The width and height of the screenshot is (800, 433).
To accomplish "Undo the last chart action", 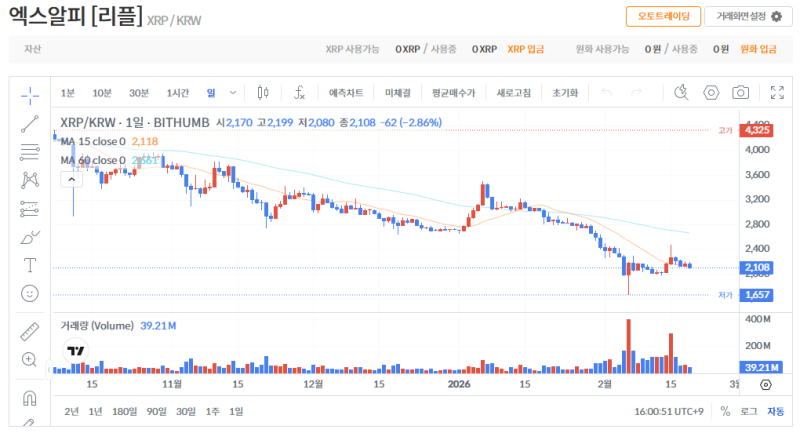I will click(607, 92).
